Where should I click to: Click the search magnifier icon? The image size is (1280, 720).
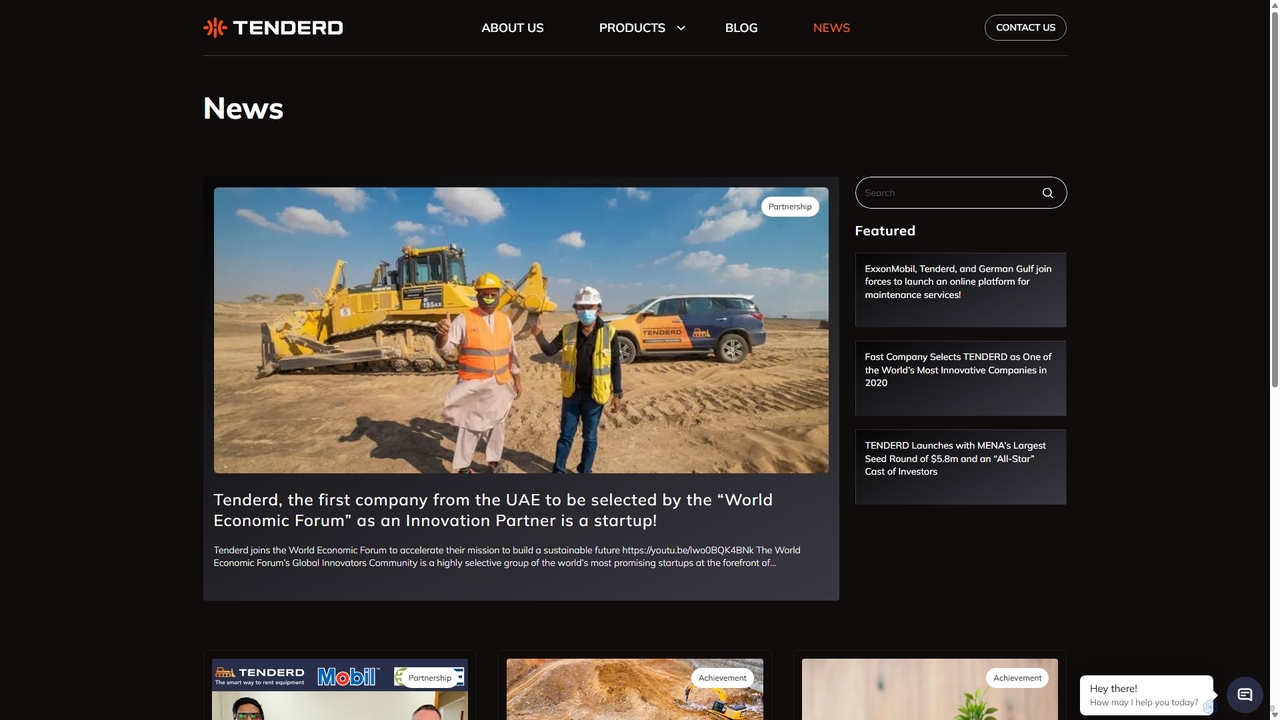(1048, 193)
